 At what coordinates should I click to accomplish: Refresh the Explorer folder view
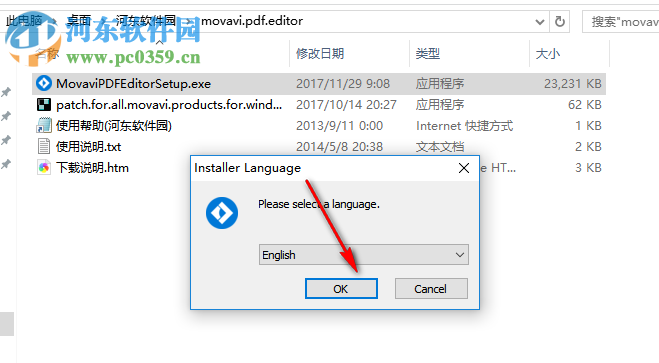pos(560,21)
